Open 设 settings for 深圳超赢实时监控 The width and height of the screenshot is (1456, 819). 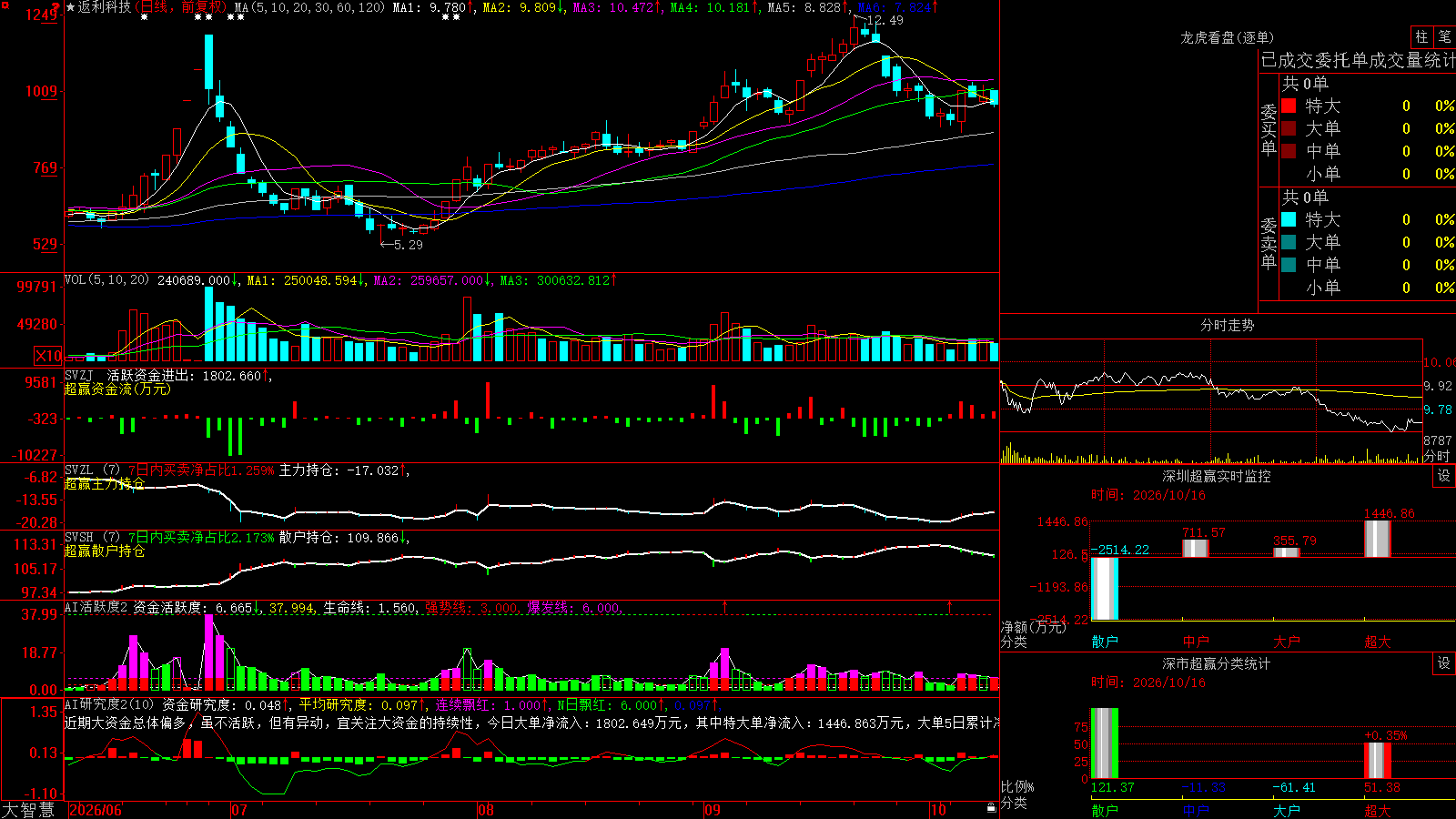tap(1444, 476)
